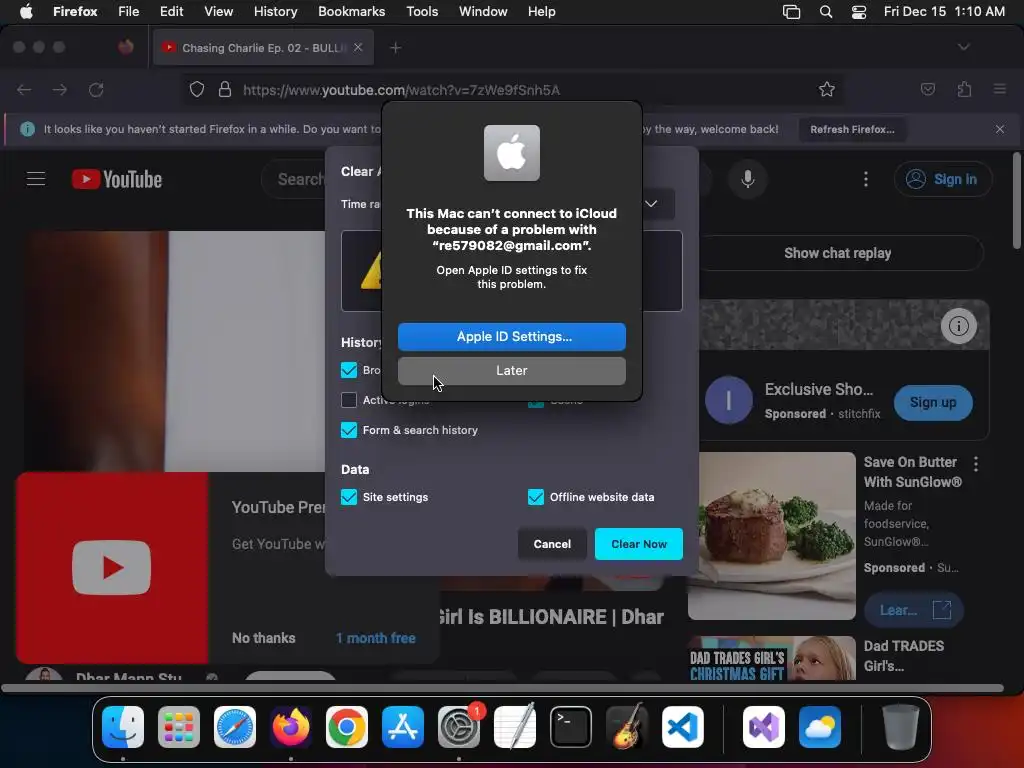Toggle the Form & search history checkbox

coord(349,430)
